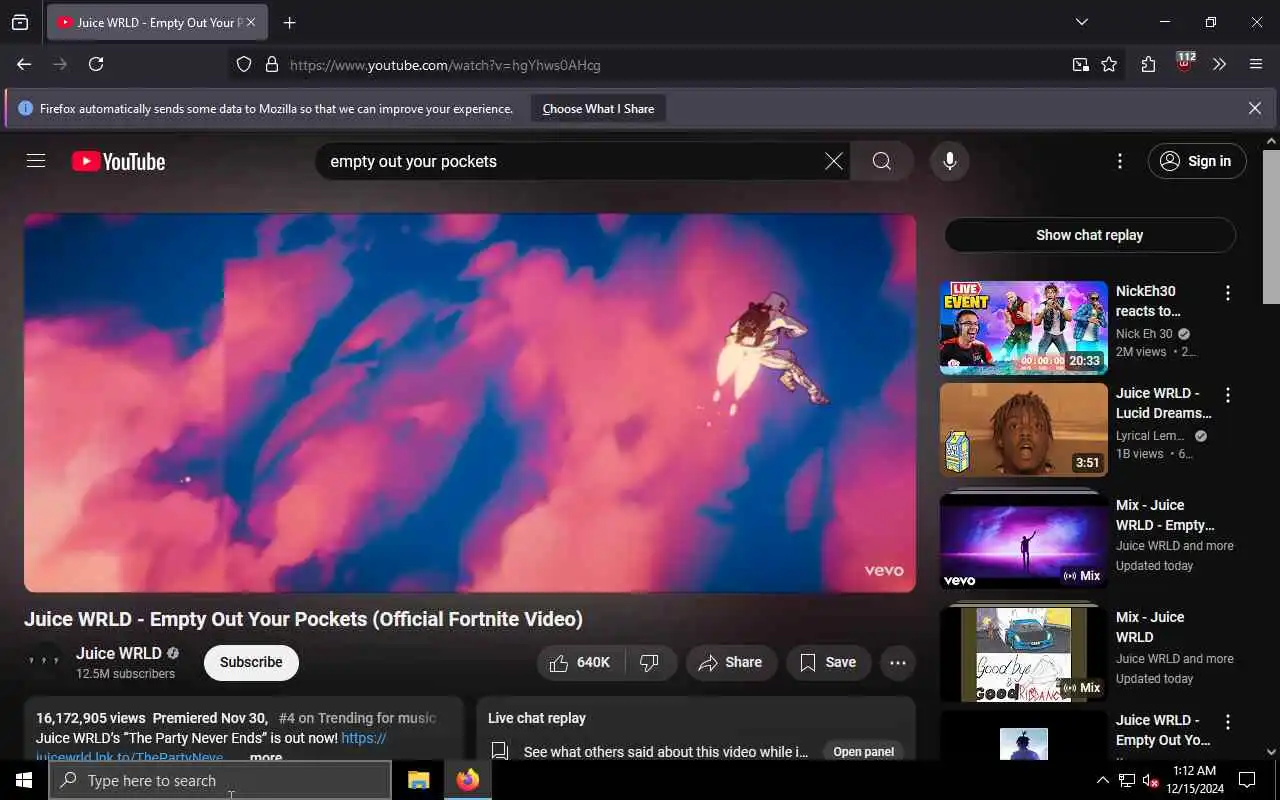Show more toolbar tools chevrons
Screen dimensions: 1280x800
pyautogui.click(x=1219, y=65)
